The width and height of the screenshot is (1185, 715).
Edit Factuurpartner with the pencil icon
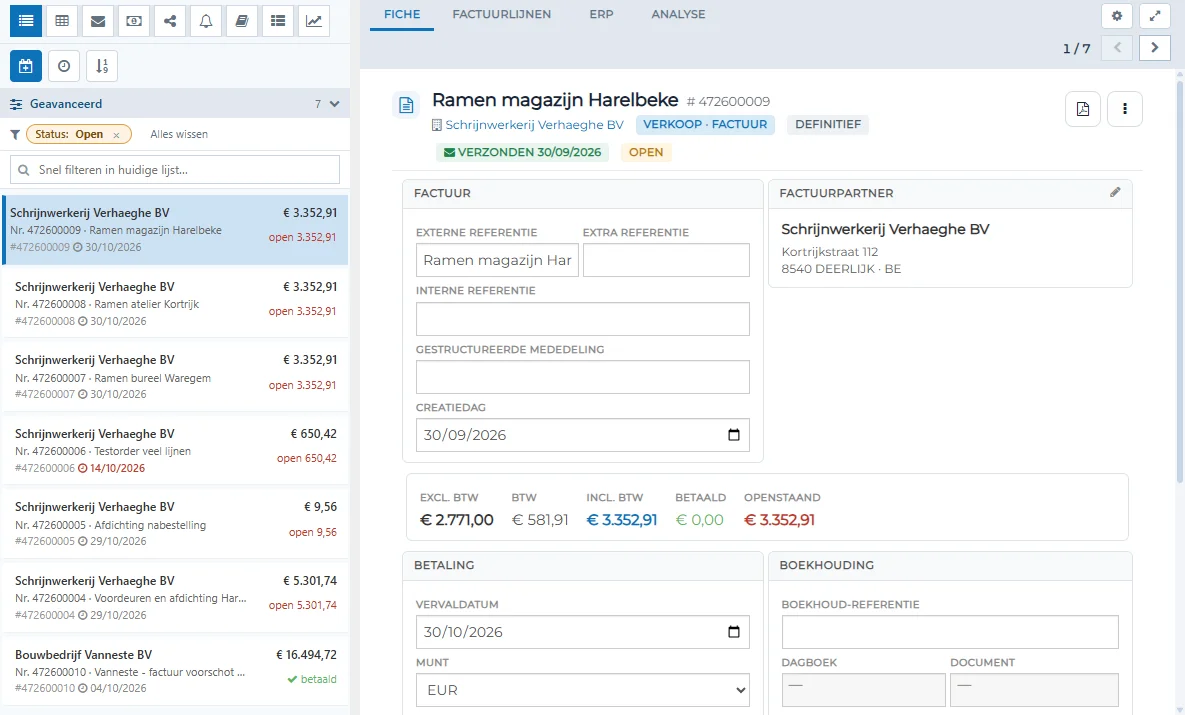click(x=1115, y=193)
